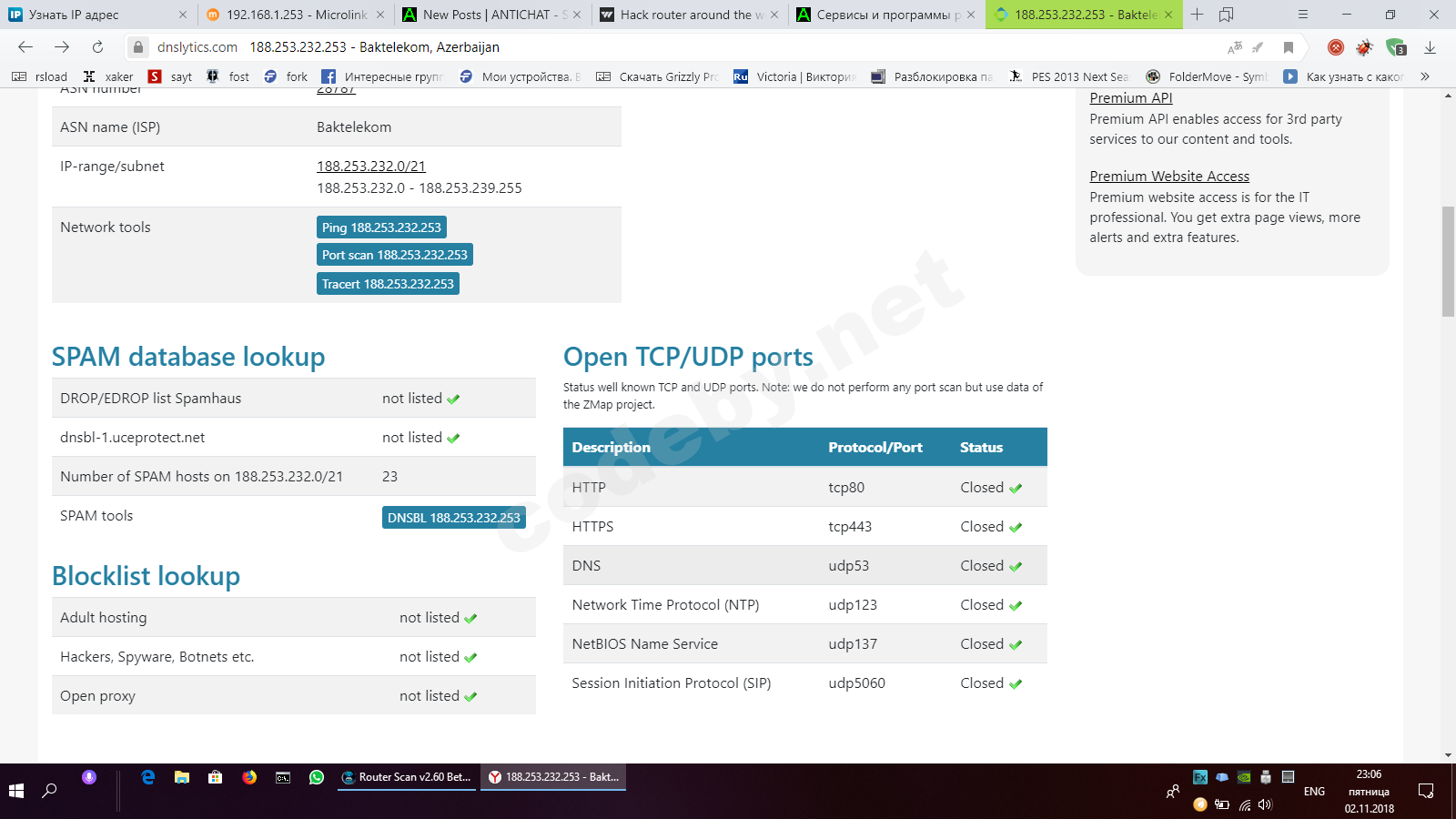Switch to Router Scan v2.60 taskbar window
The height and width of the screenshot is (819, 1456).
(x=406, y=777)
